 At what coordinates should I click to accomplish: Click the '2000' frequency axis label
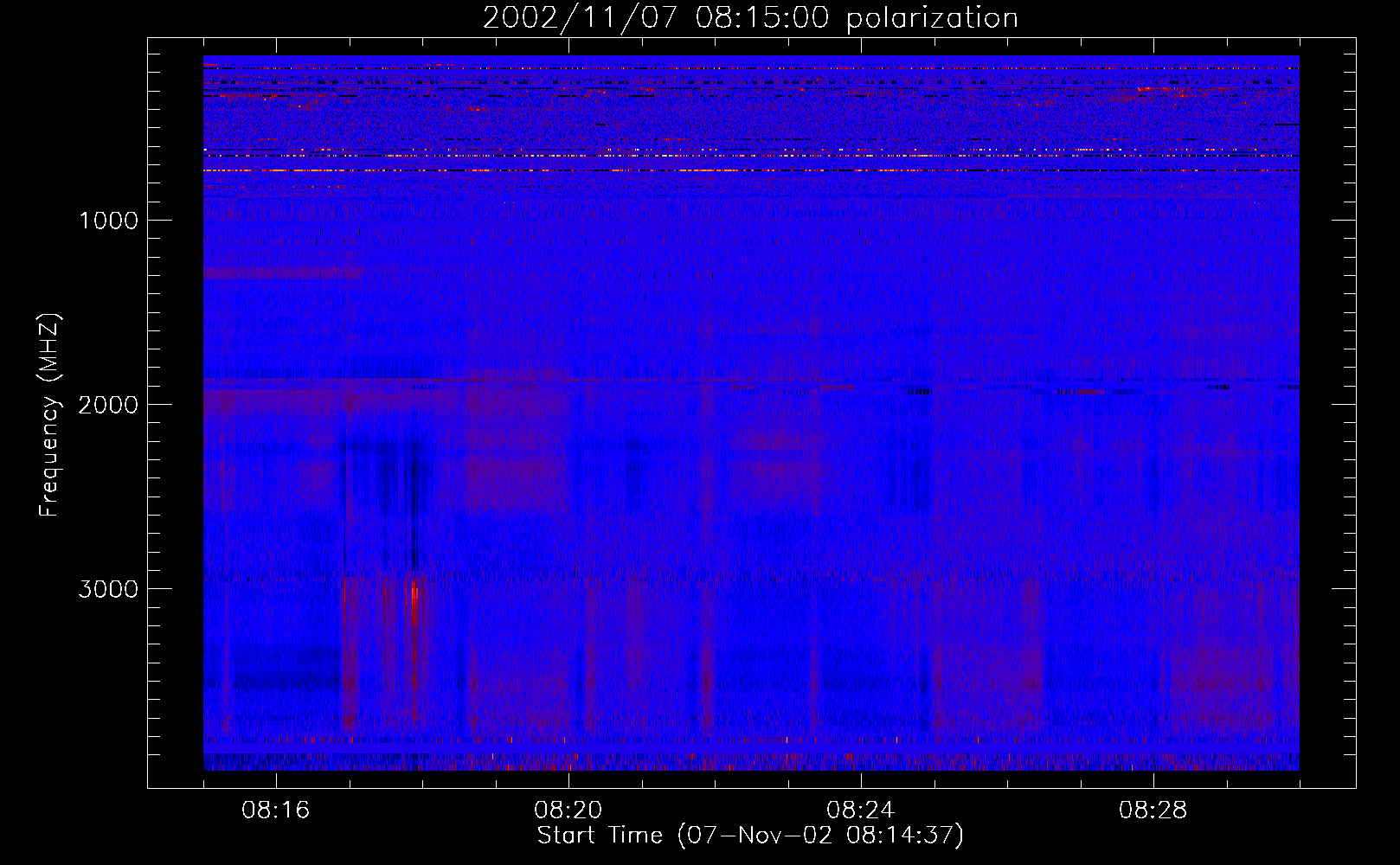[108, 405]
